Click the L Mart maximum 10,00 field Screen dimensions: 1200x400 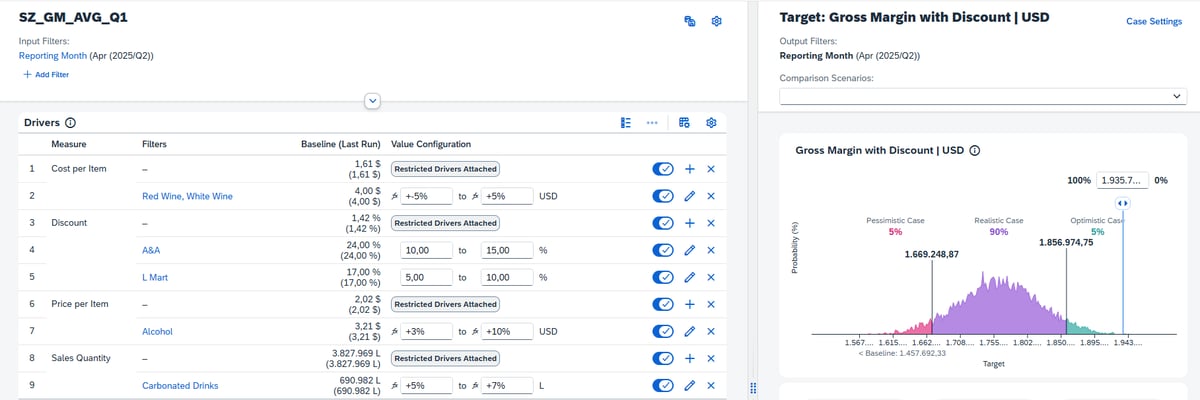508,277
